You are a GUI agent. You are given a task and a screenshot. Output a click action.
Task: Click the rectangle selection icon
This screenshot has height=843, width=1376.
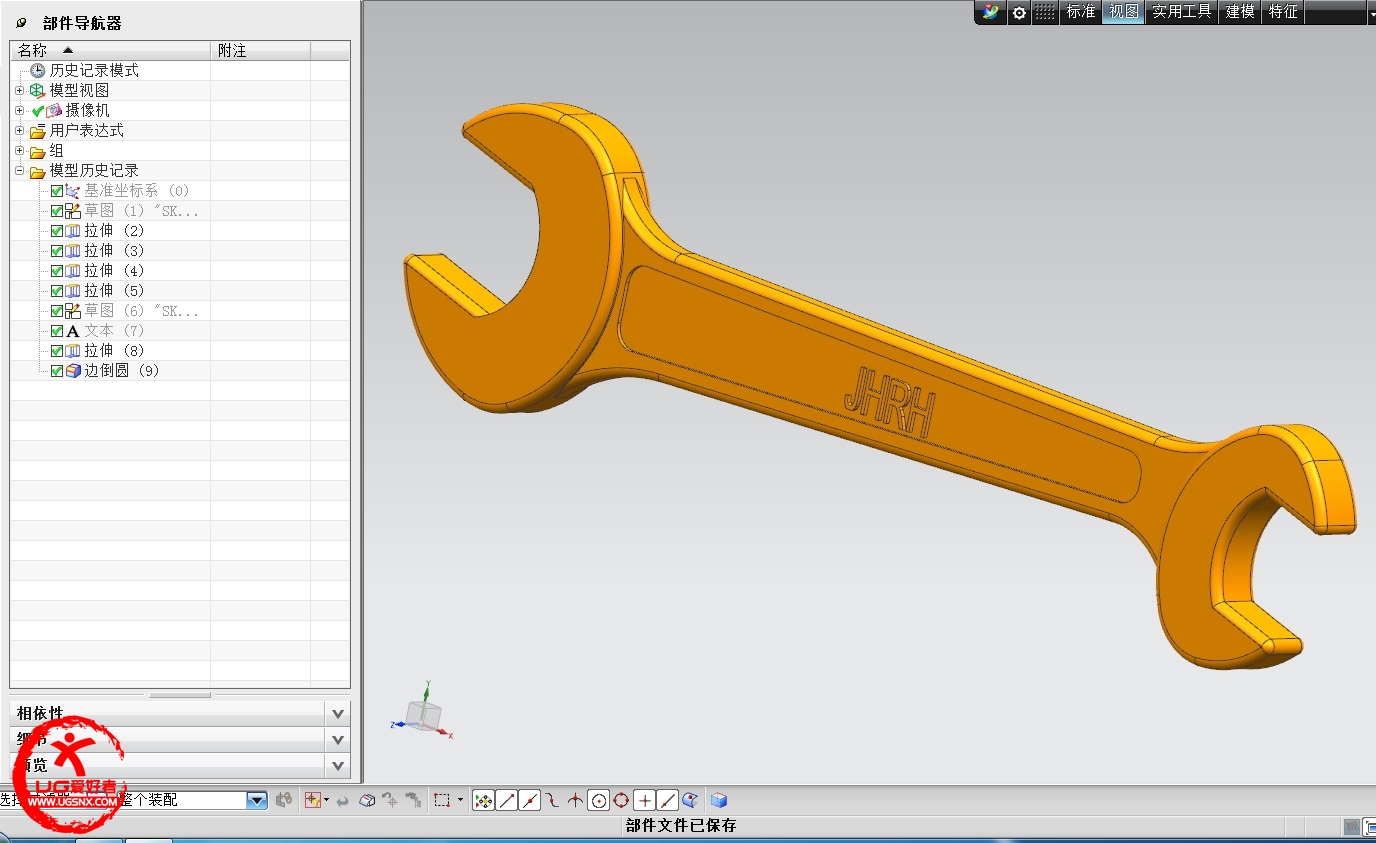[442, 800]
